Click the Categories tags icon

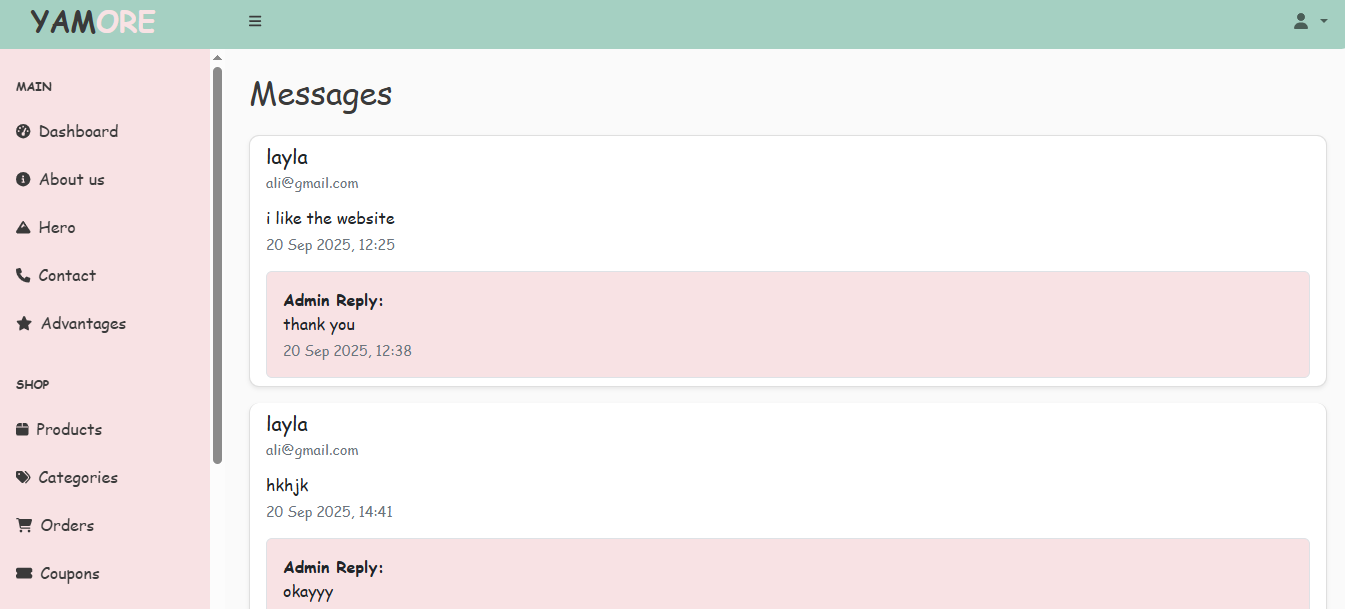point(23,477)
